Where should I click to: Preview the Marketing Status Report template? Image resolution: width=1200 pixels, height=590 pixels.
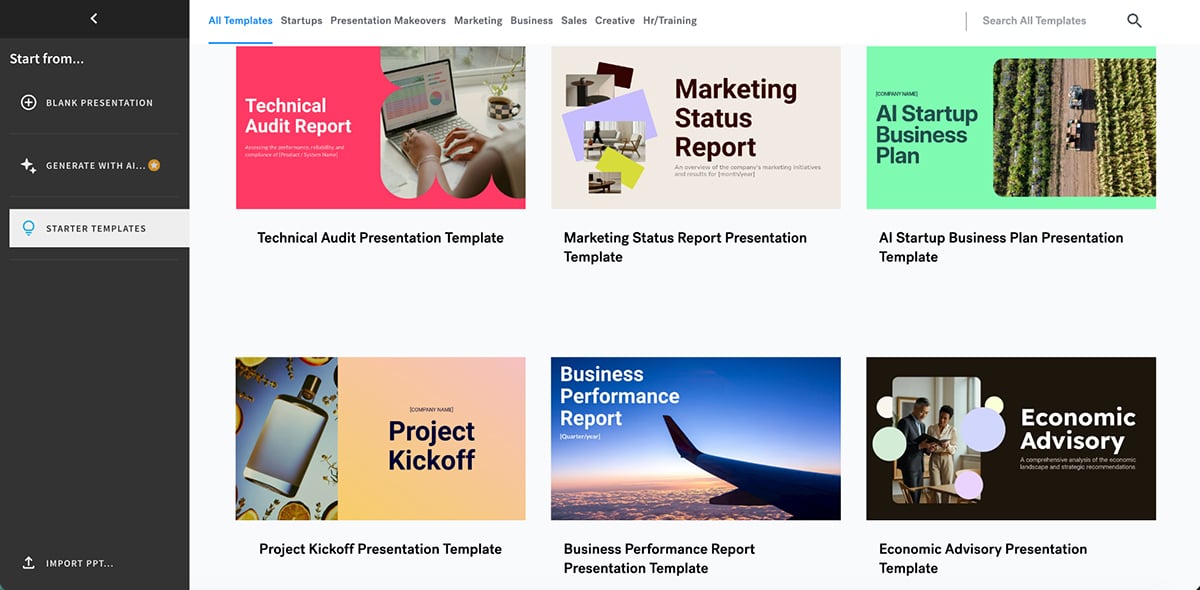tap(695, 127)
